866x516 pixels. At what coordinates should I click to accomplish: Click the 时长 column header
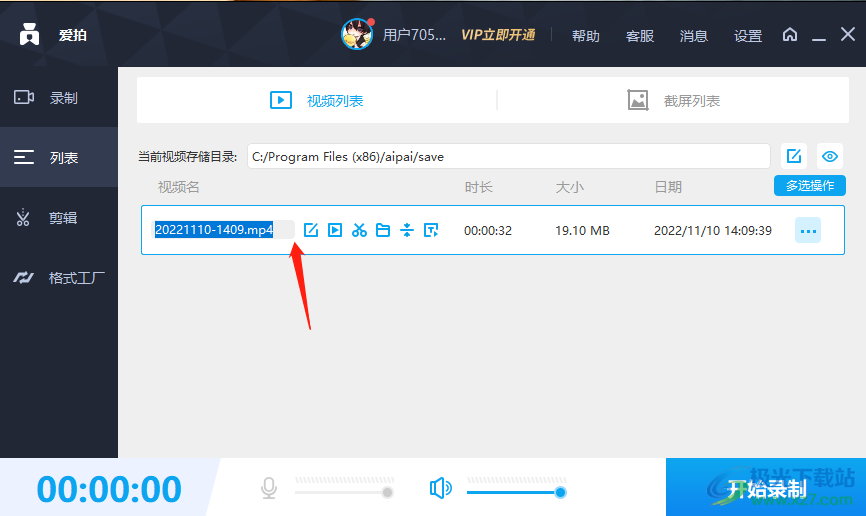click(478, 187)
